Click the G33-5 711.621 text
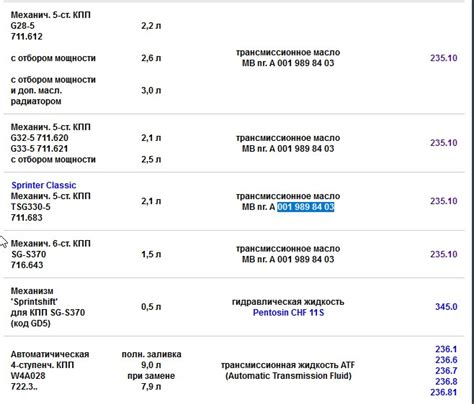Screen dimensions: 474x404 (39, 149)
